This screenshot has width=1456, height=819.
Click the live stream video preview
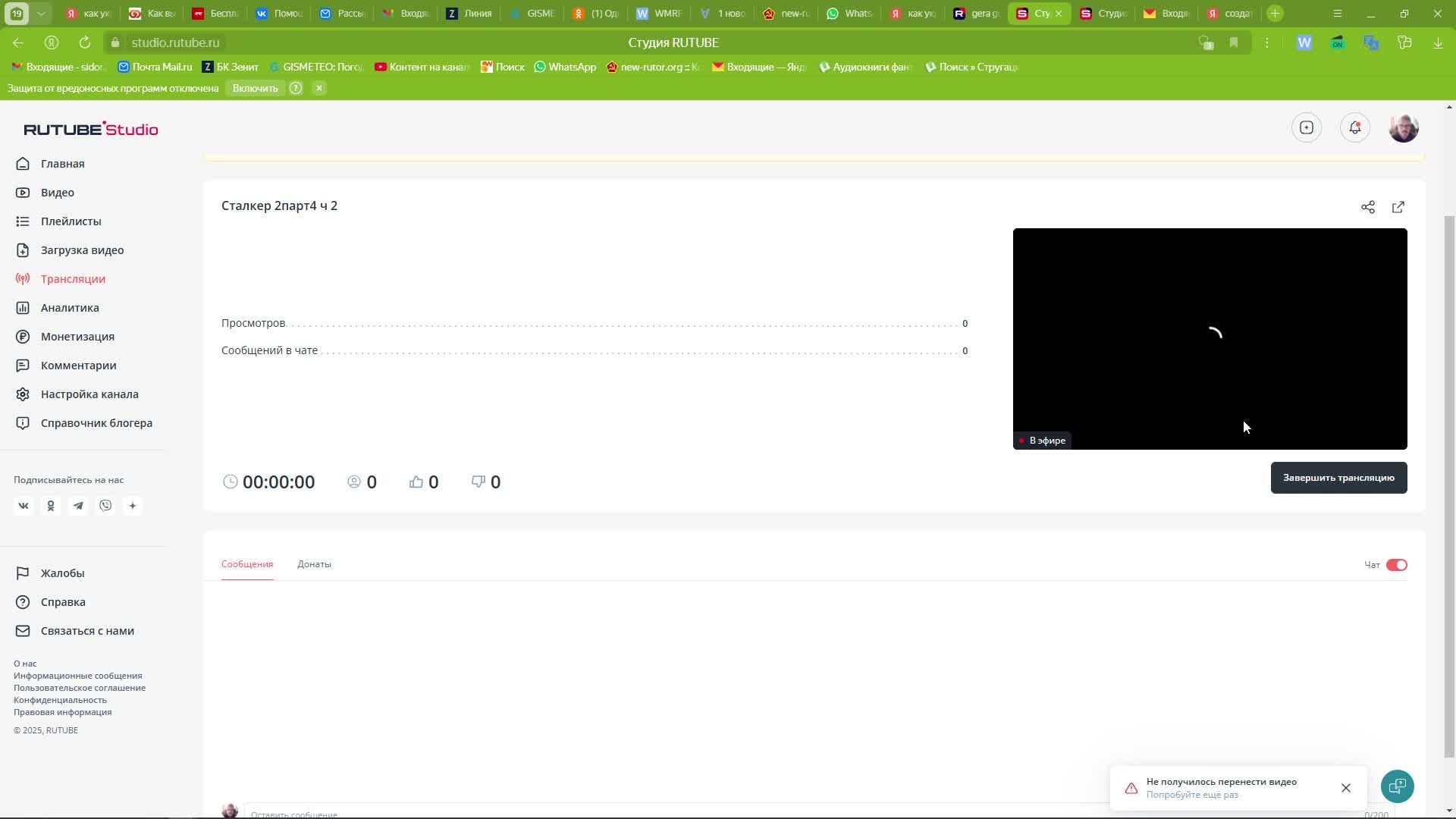click(1210, 338)
